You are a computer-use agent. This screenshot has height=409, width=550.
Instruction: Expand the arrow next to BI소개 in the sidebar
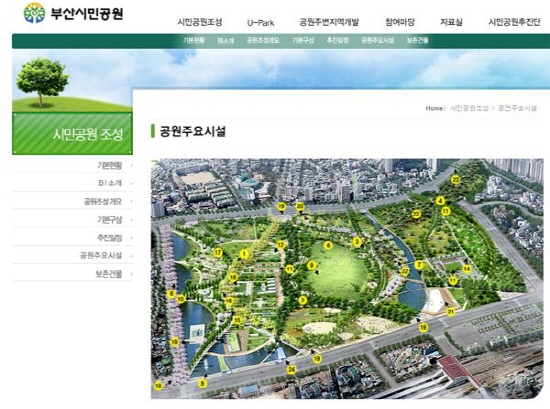[132, 183]
